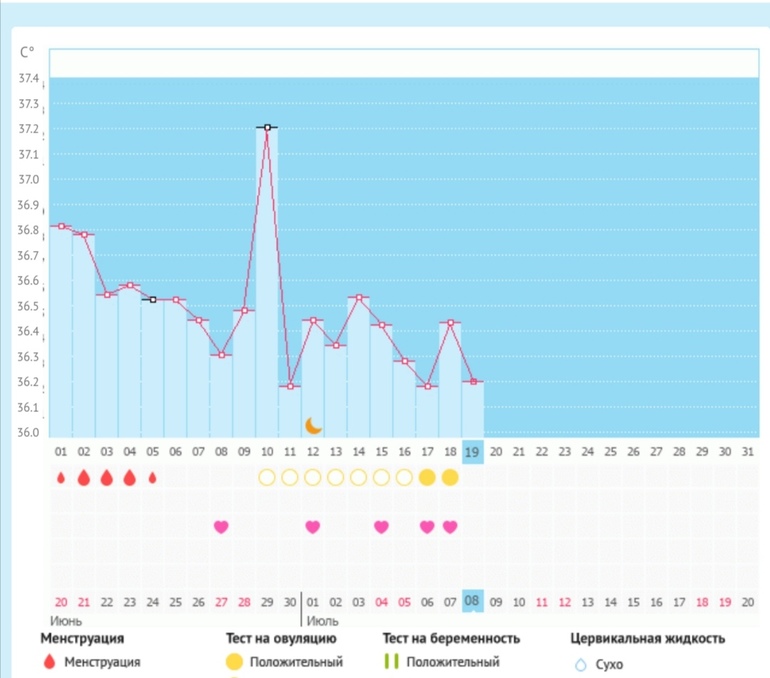Select the highlighted cycle day 19 label
This screenshot has width=770, height=678.
coord(473,452)
